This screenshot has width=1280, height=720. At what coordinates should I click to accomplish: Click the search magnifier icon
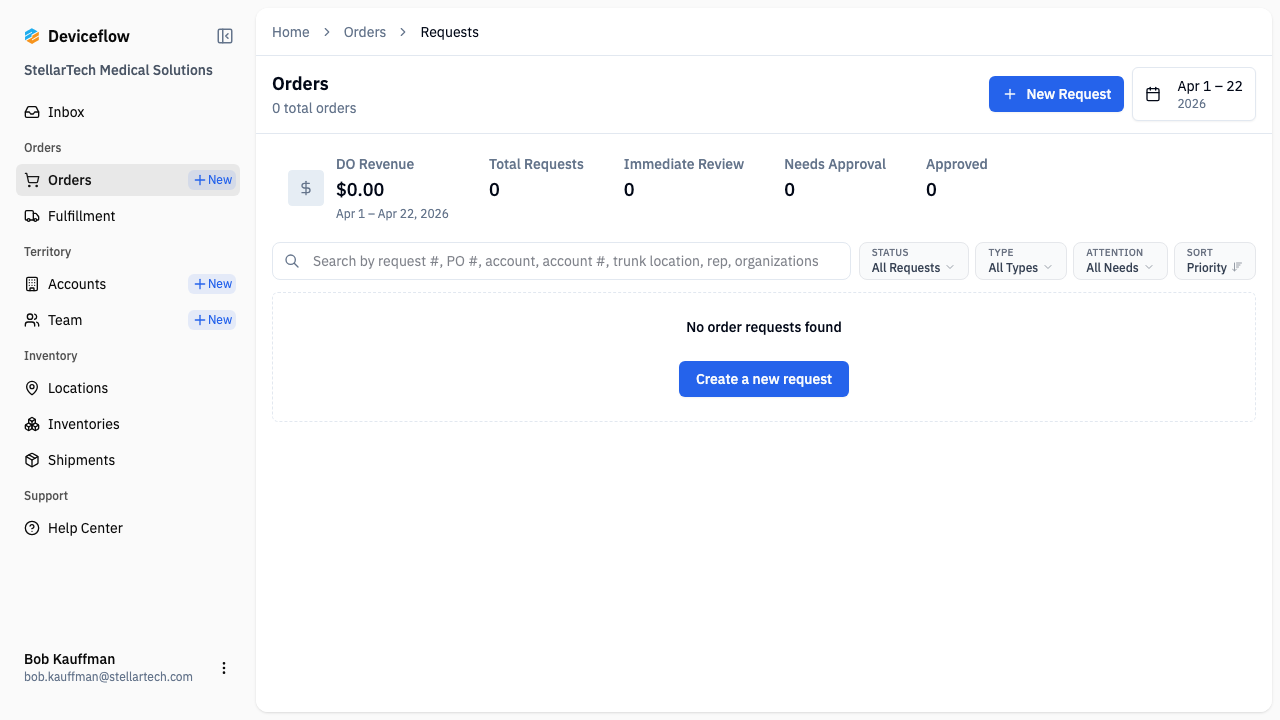pos(292,261)
